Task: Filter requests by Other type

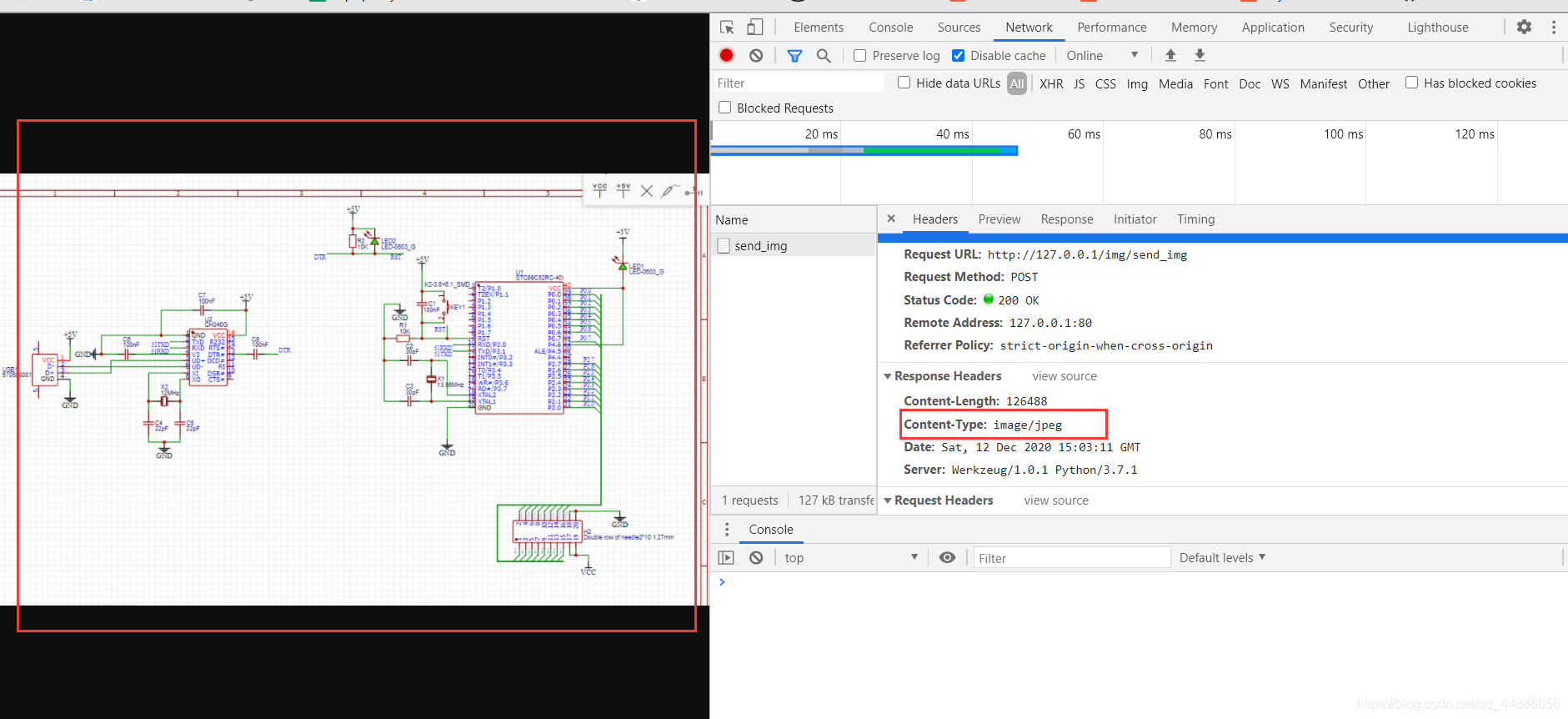Action: [1373, 83]
